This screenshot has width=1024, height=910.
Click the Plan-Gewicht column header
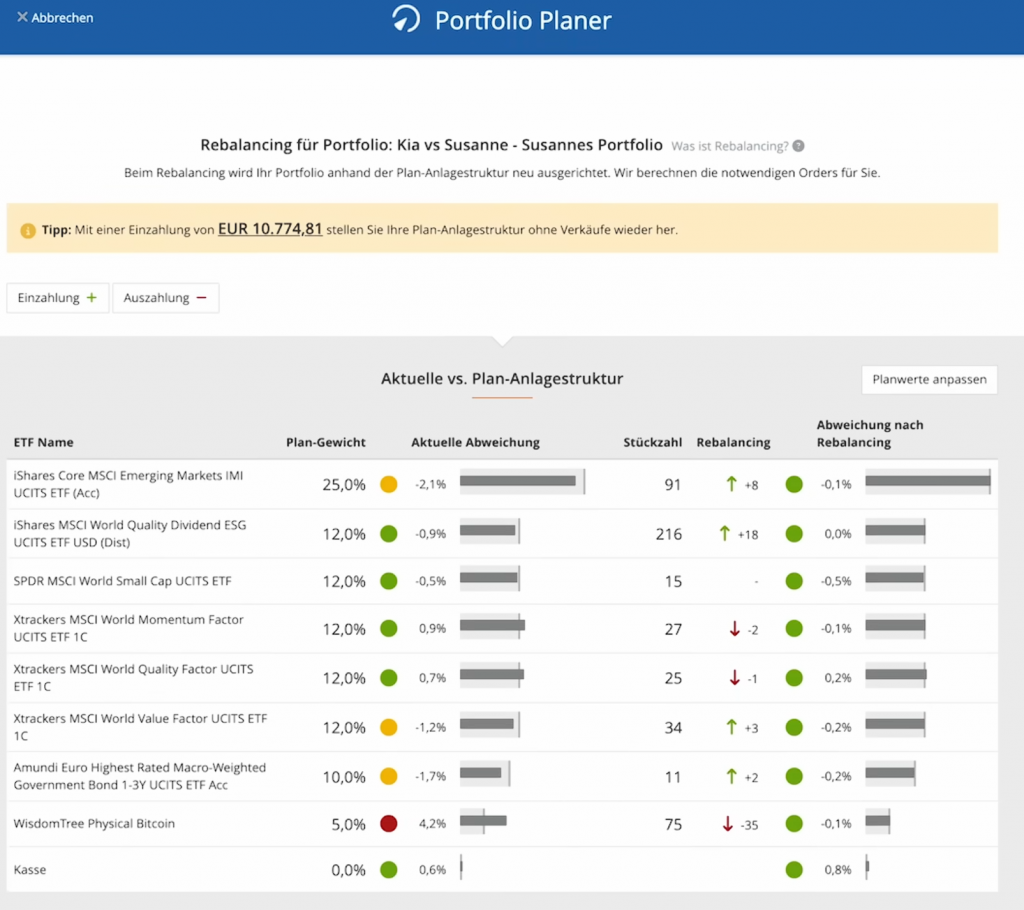coord(326,442)
